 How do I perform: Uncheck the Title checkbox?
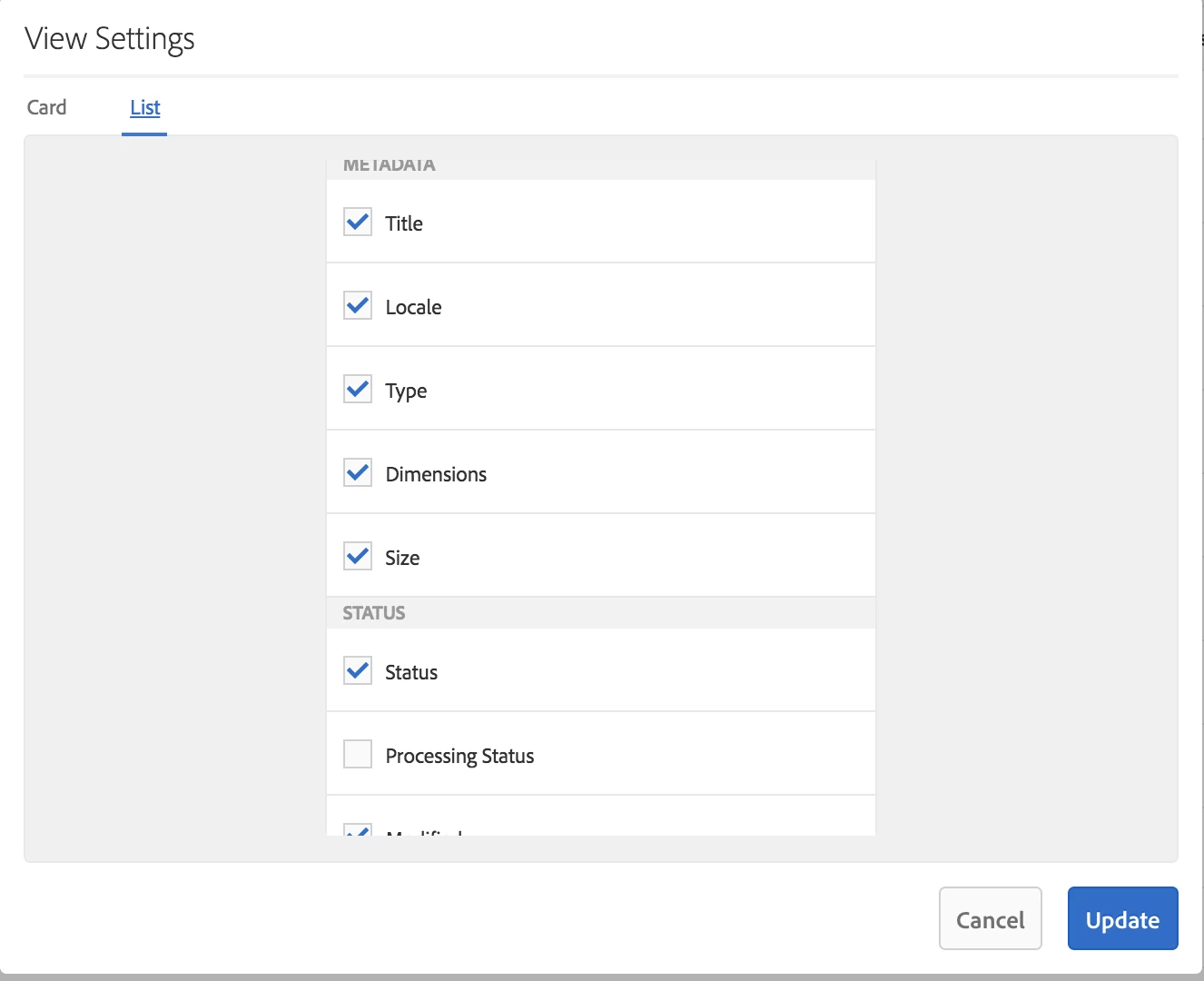[358, 222]
